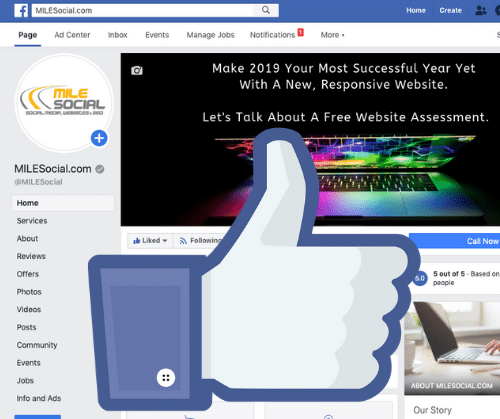Open the Create link in top bar
The image size is (500, 419).
[450, 10]
